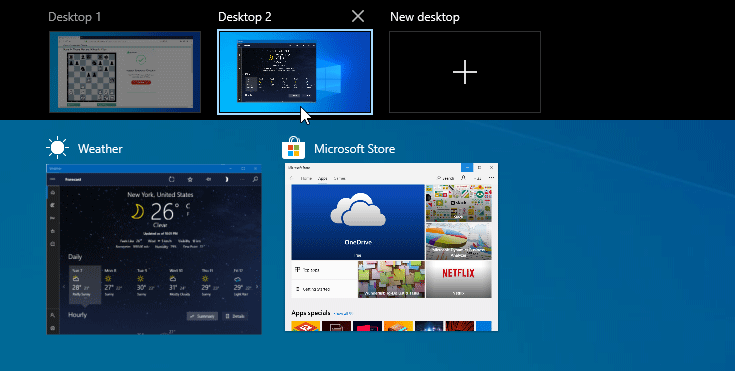
Task: Click the Netflix tile in Microsoft Store
Action: click(x=458, y=279)
